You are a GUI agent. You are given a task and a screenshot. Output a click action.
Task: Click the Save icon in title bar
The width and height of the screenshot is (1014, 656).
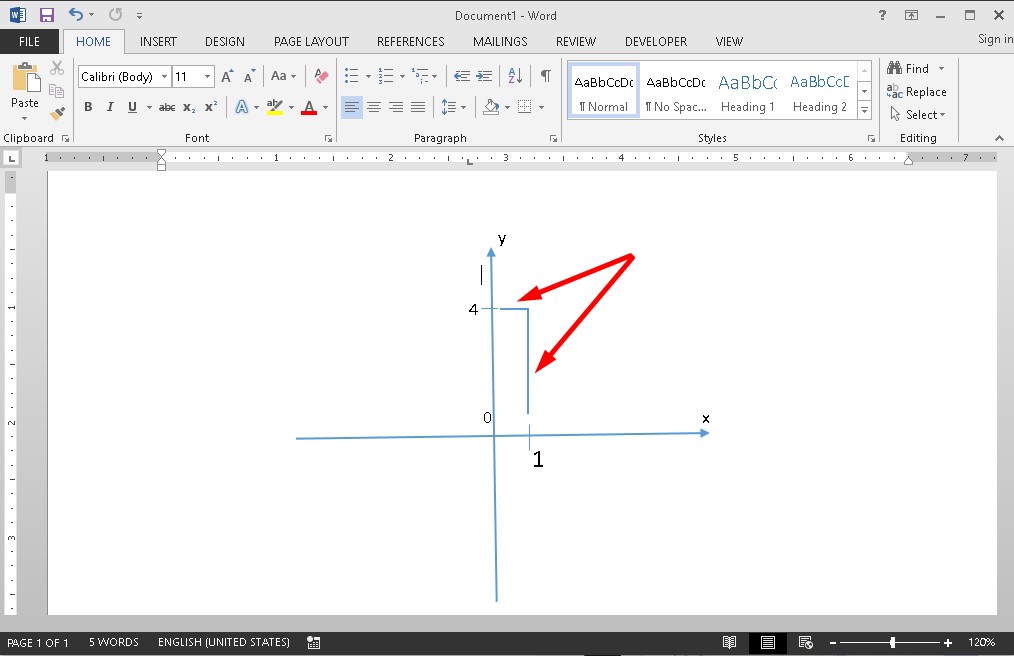pos(46,15)
